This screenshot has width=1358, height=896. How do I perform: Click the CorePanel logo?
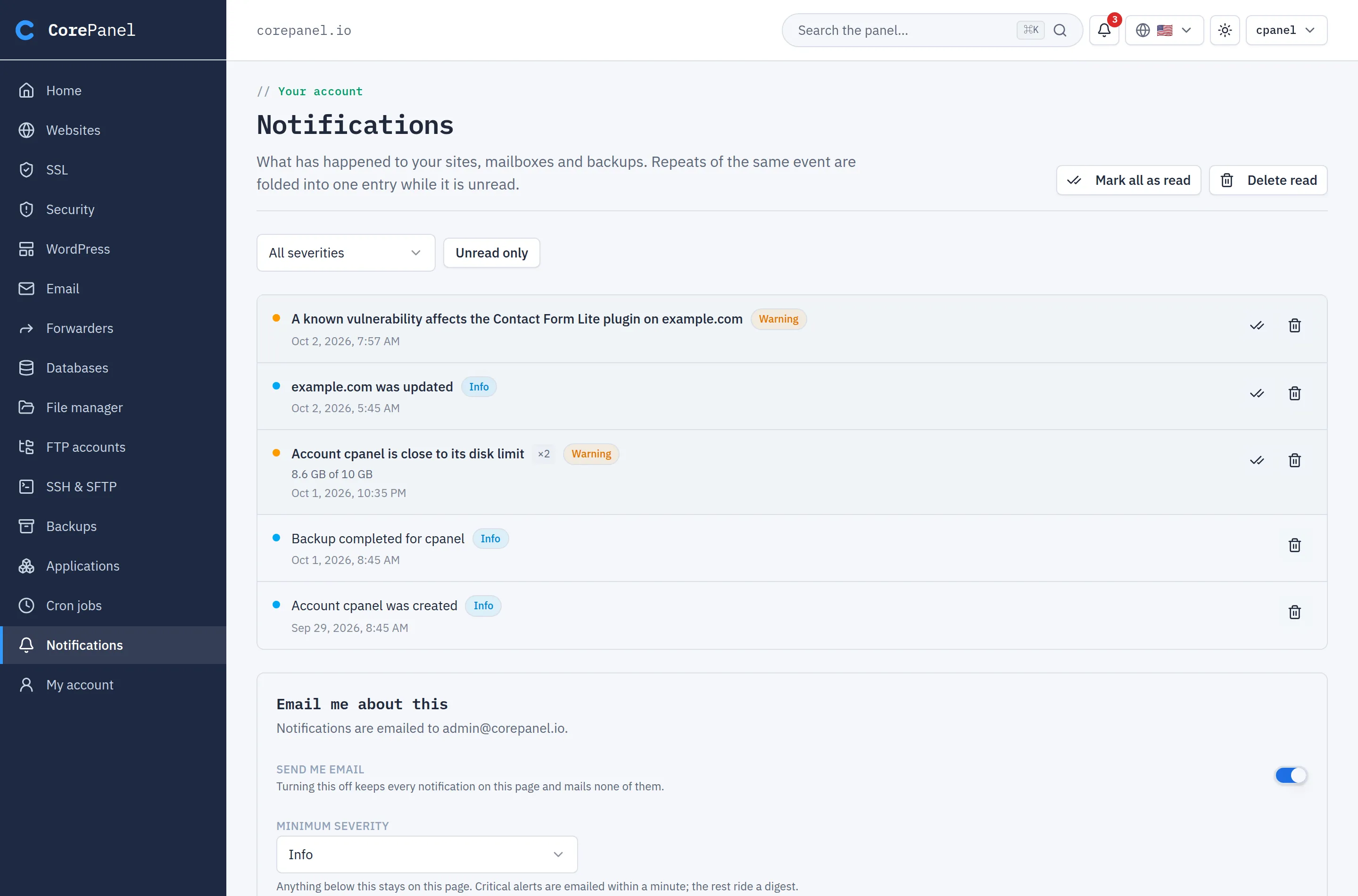tap(75, 30)
